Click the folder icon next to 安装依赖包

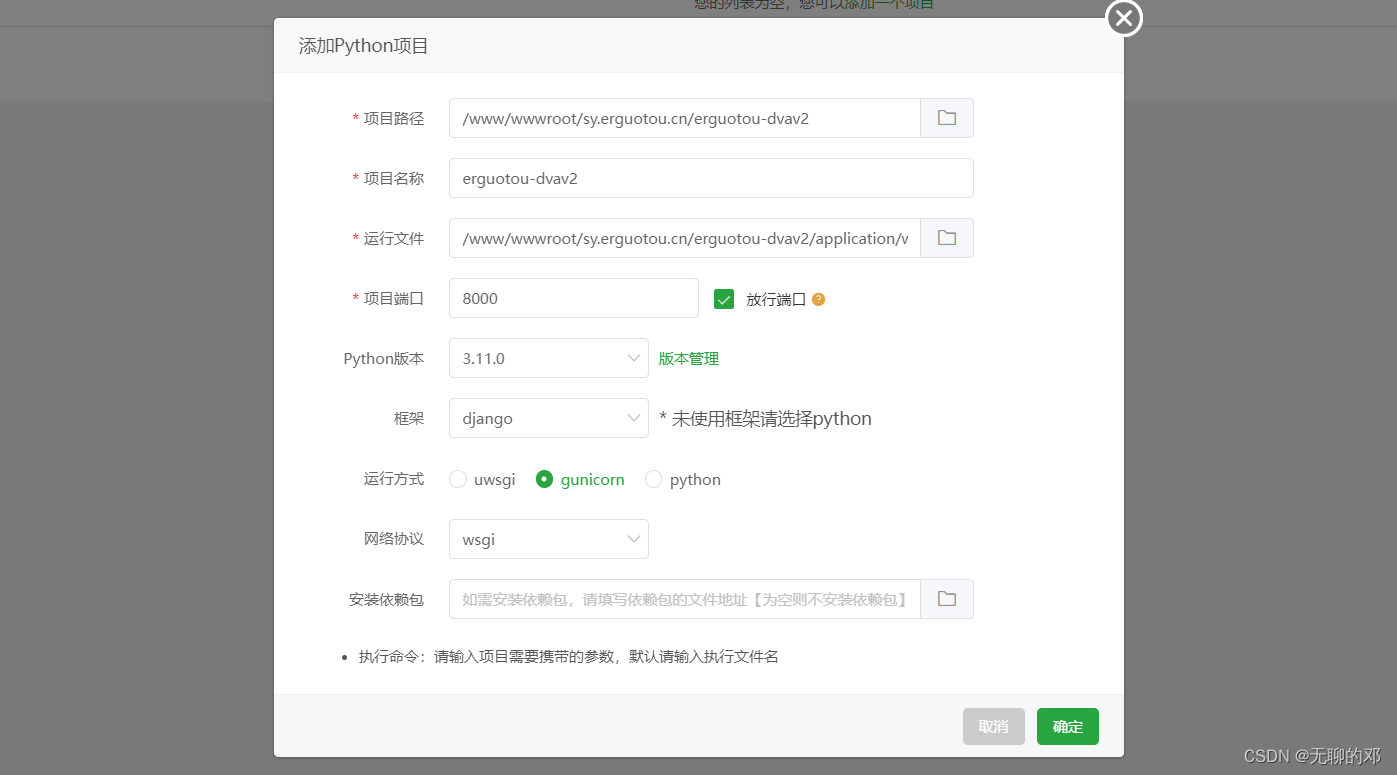[946, 598]
